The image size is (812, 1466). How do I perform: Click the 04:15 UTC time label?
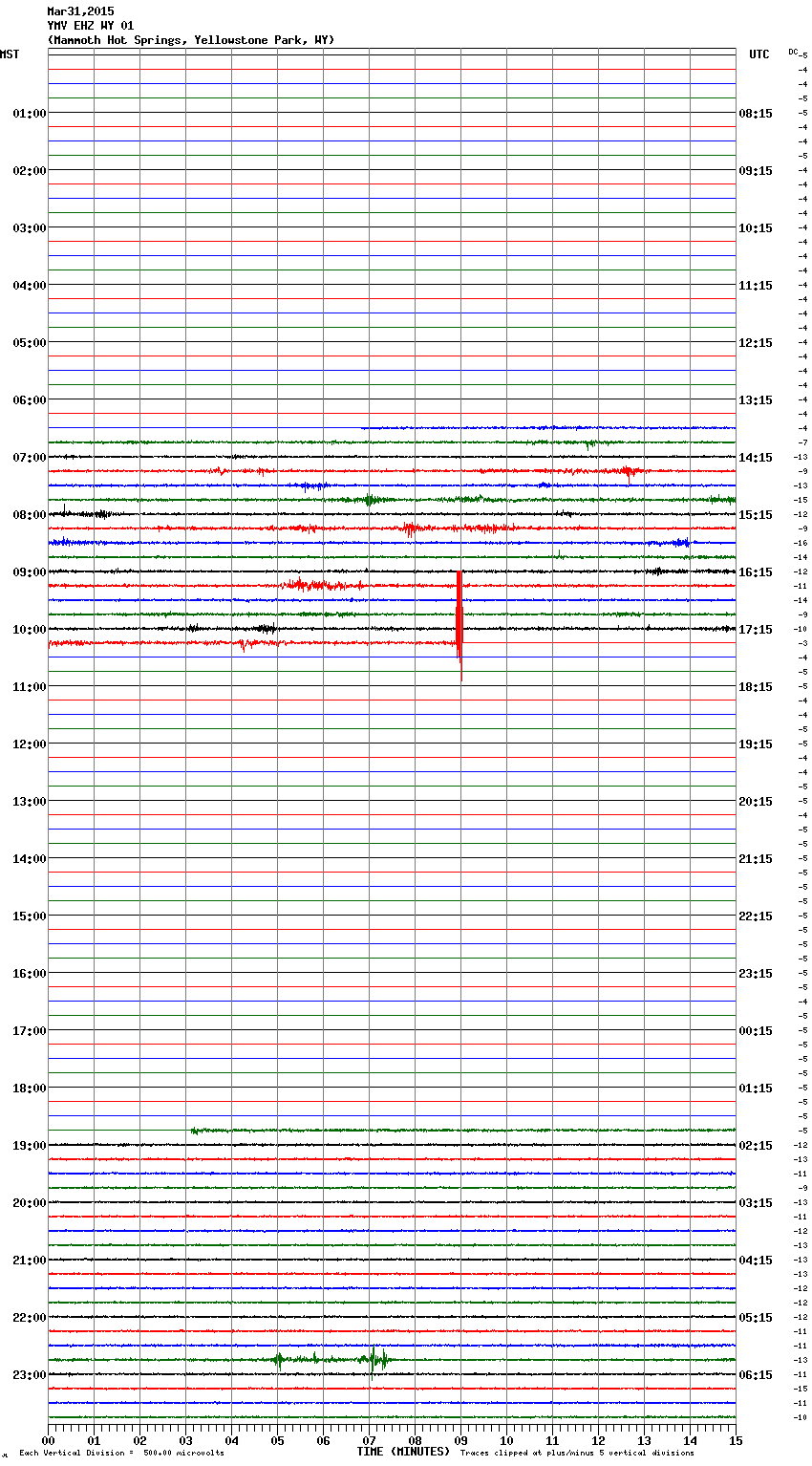[x=756, y=1261]
